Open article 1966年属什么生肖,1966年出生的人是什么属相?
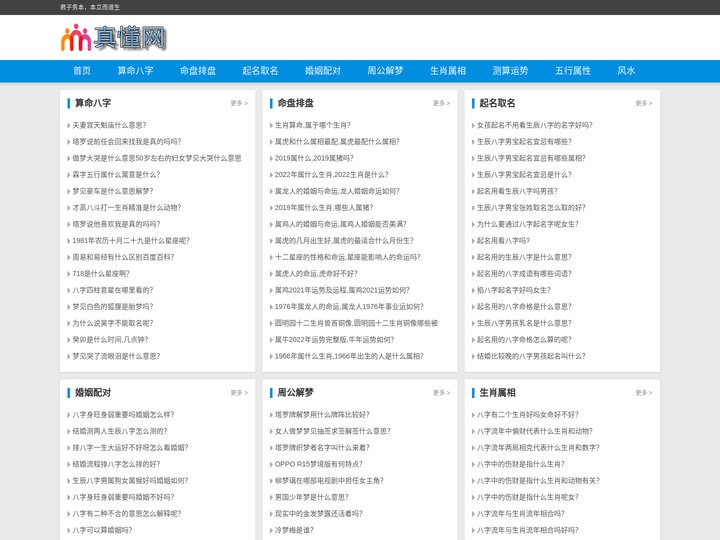The height and width of the screenshot is (540, 720). 349,356
